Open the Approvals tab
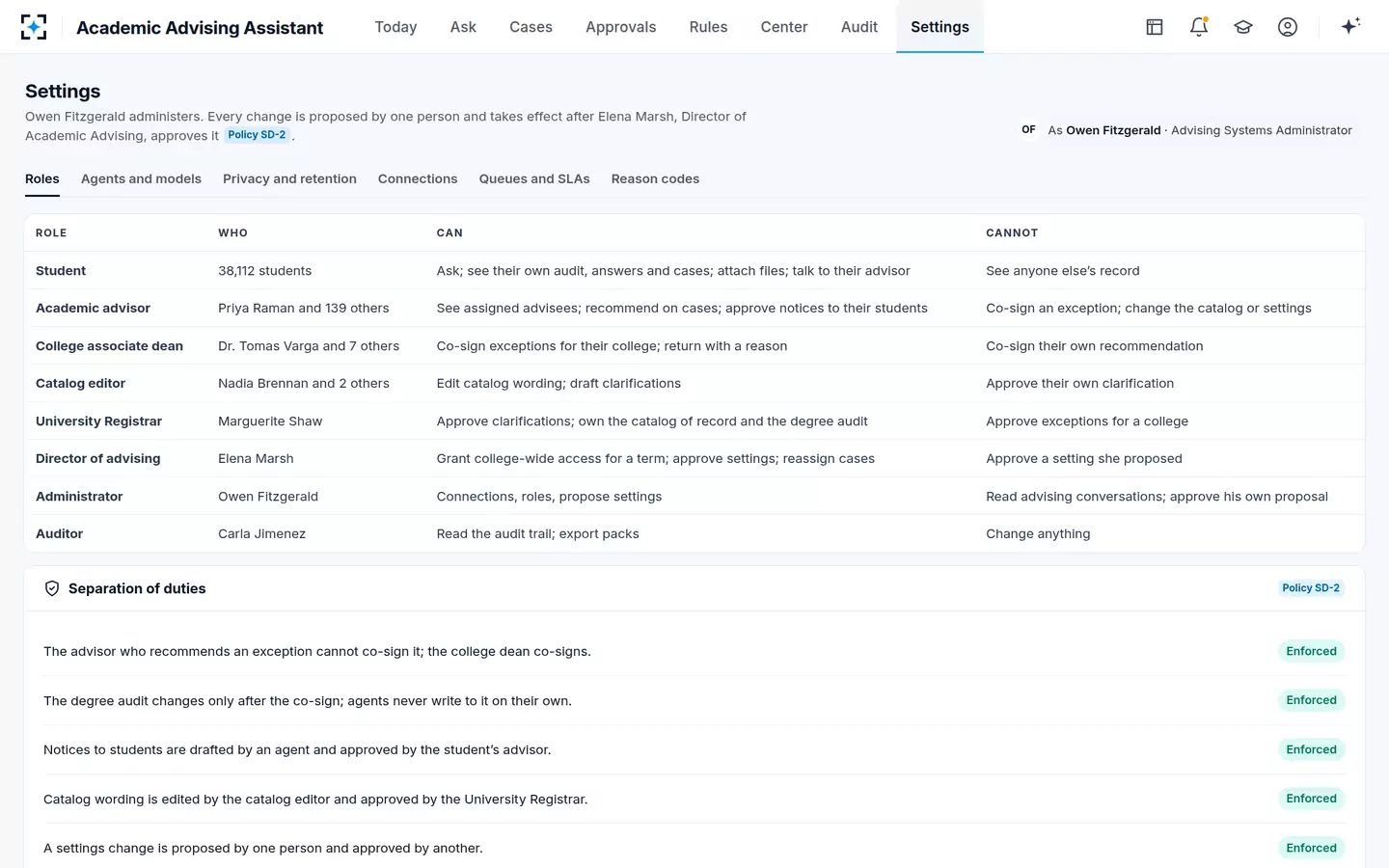The width and height of the screenshot is (1389, 868). click(x=621, y=27)
